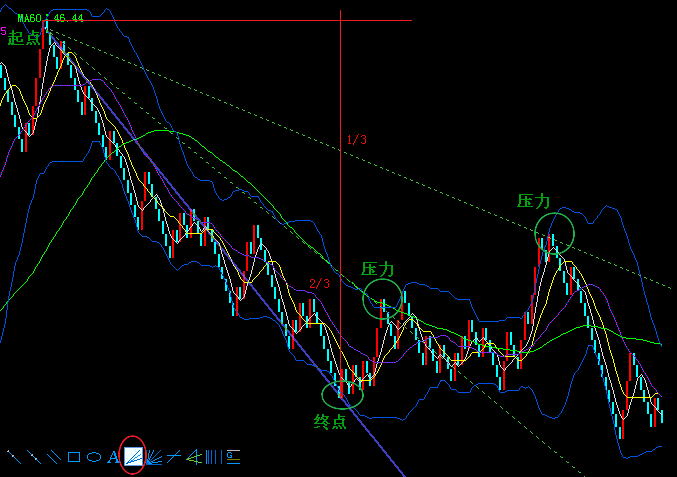677x477 pixels.
Task: Select the Gann fan lines tool
Action: pyautogui.click(x=153, y=457)
